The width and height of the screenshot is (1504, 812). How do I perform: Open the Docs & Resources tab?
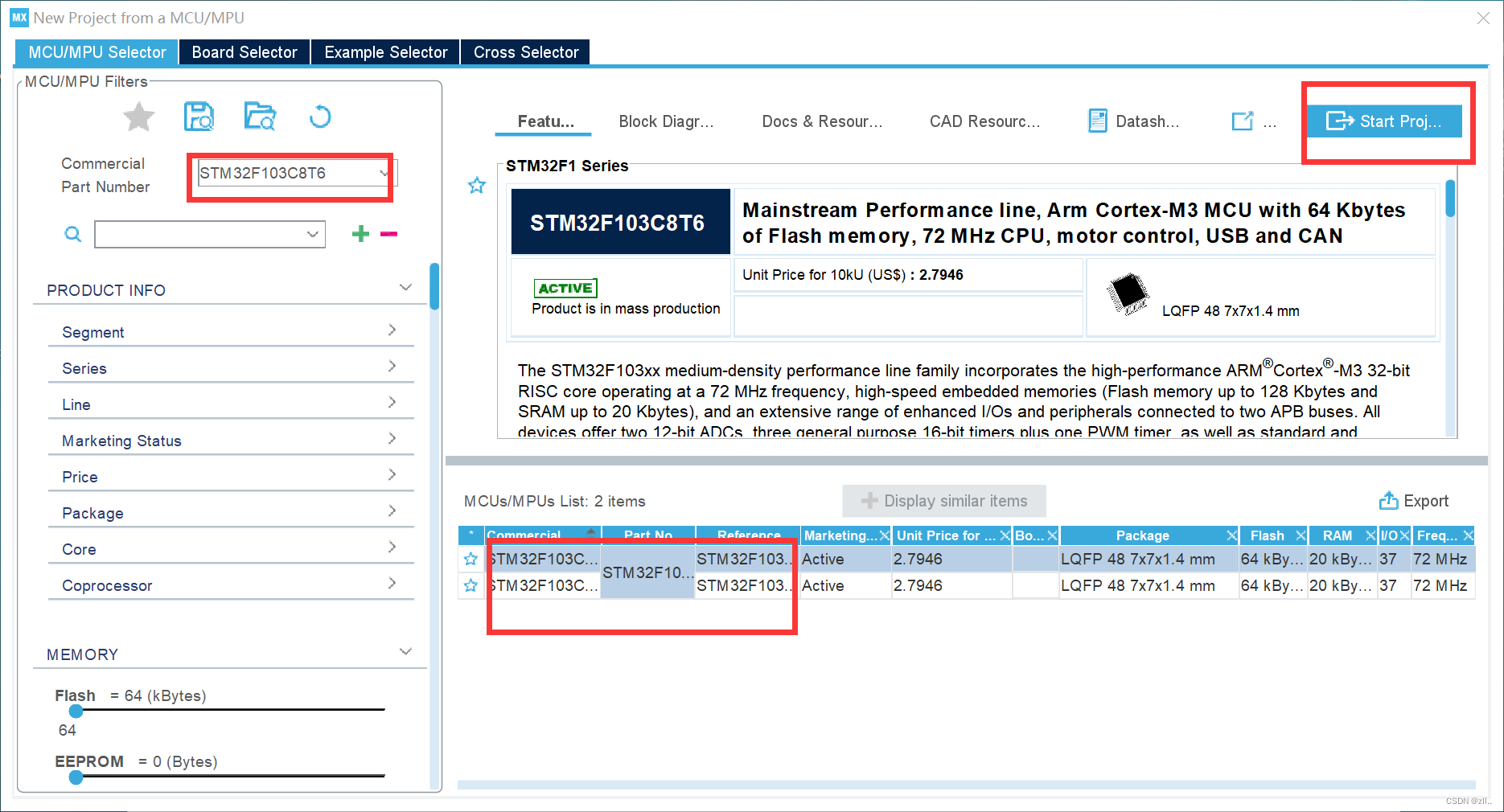click(822, 121)
